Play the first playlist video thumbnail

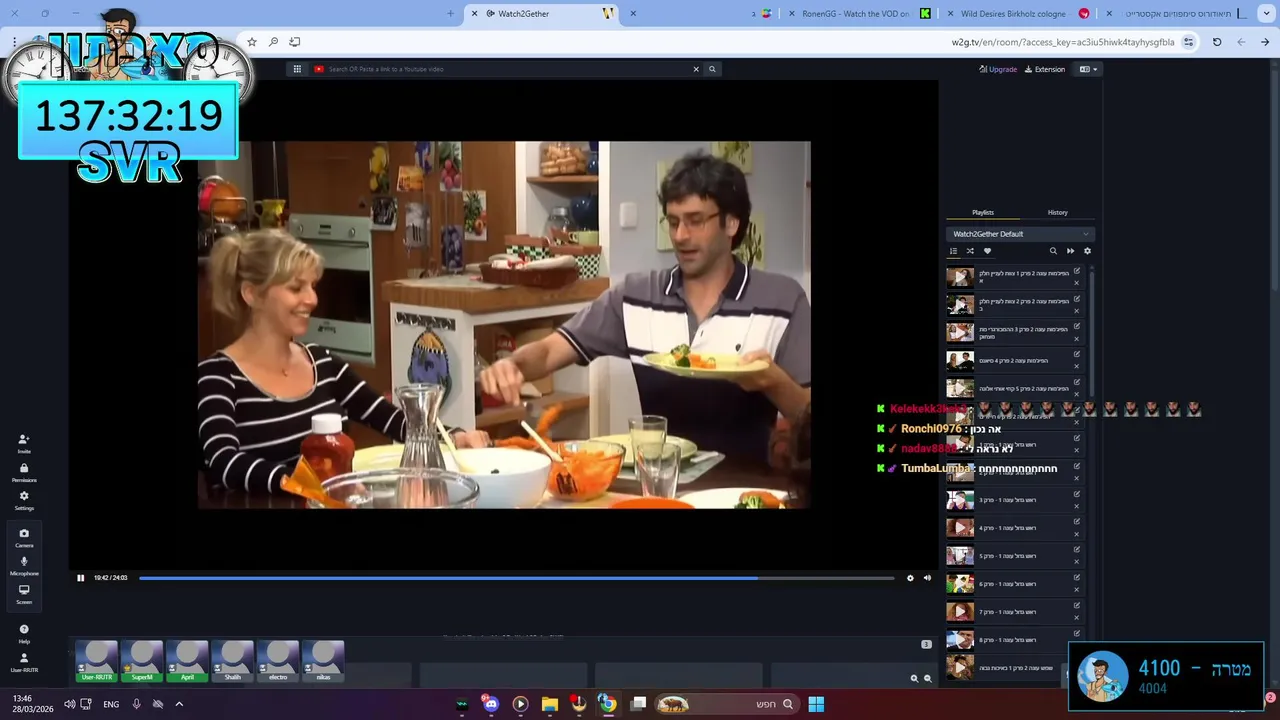pos(960,277)
